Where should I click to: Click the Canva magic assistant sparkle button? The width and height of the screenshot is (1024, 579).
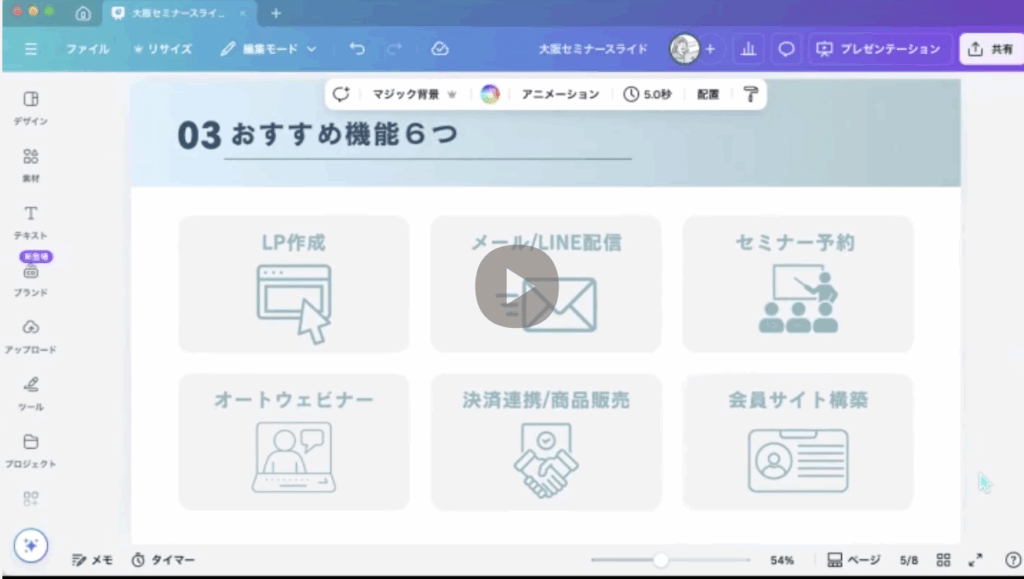coord(31,546)
